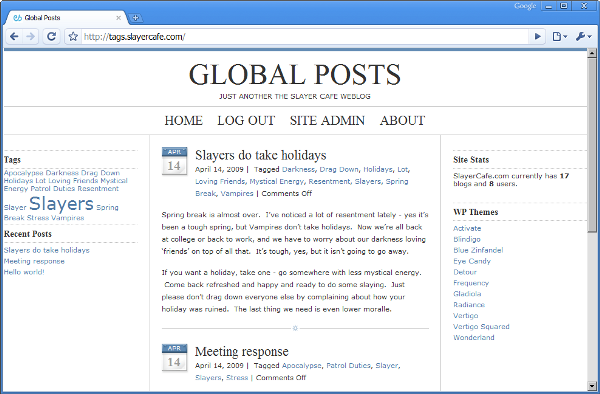
Task: Open the Blue Zinfandel theme link
Action: click(478, 250)
